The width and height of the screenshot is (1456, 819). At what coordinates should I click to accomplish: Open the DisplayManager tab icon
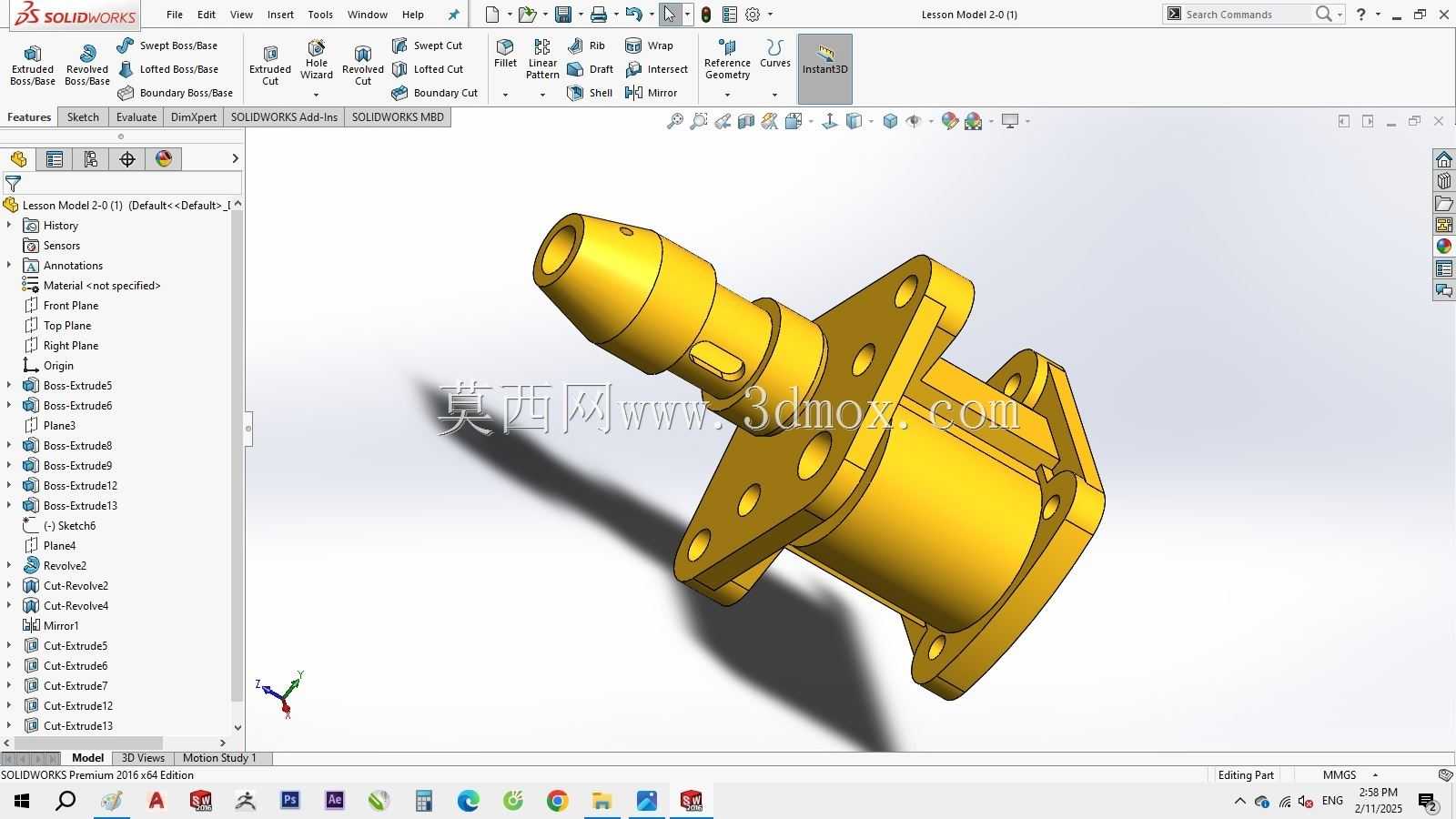coord(164,159)
